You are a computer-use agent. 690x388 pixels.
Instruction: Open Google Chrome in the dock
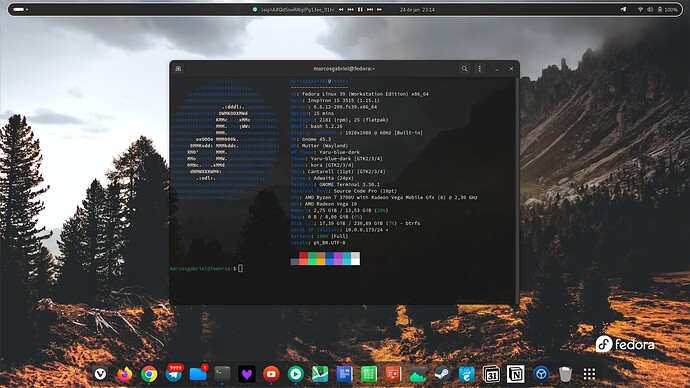pos(149,374)
